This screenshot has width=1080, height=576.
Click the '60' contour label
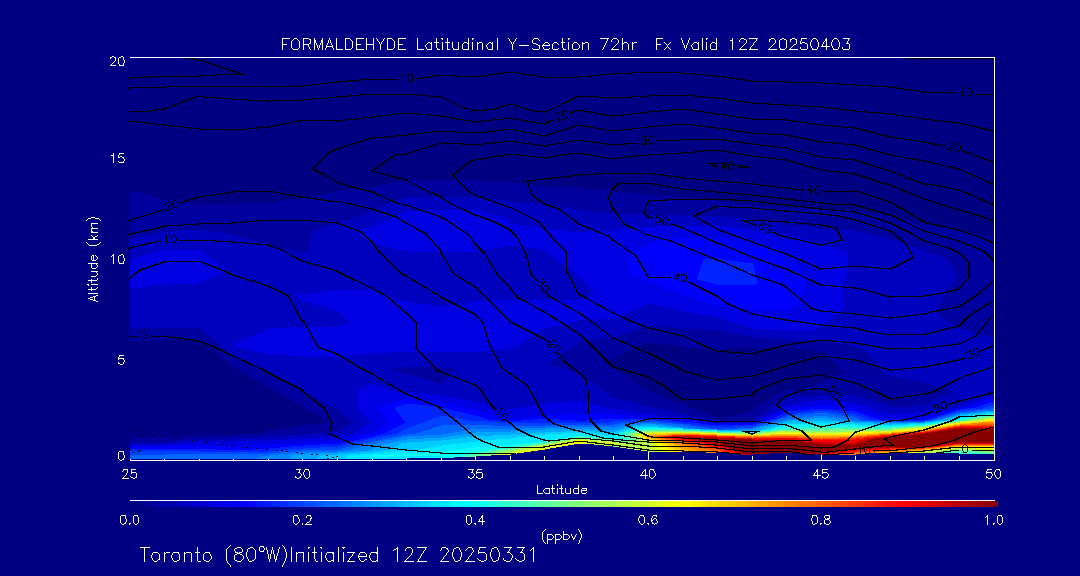[x=765, y=228]
